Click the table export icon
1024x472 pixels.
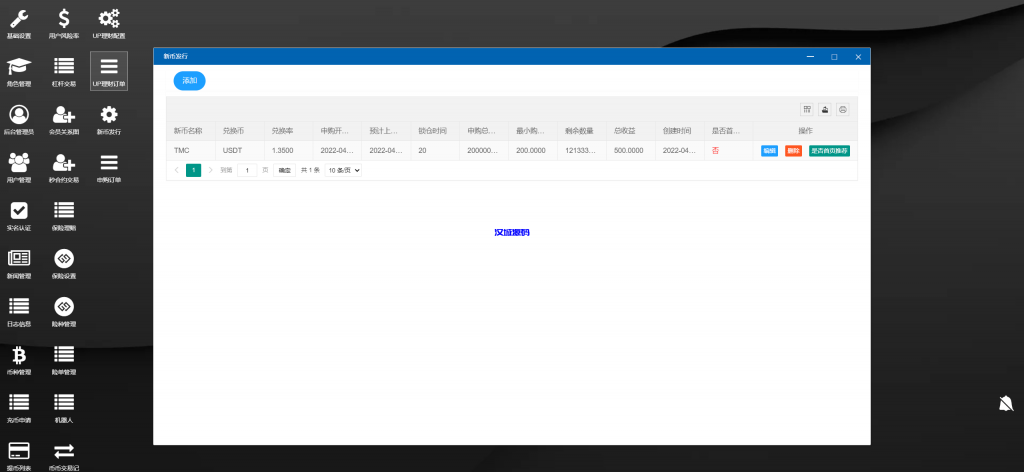[825, 110]
